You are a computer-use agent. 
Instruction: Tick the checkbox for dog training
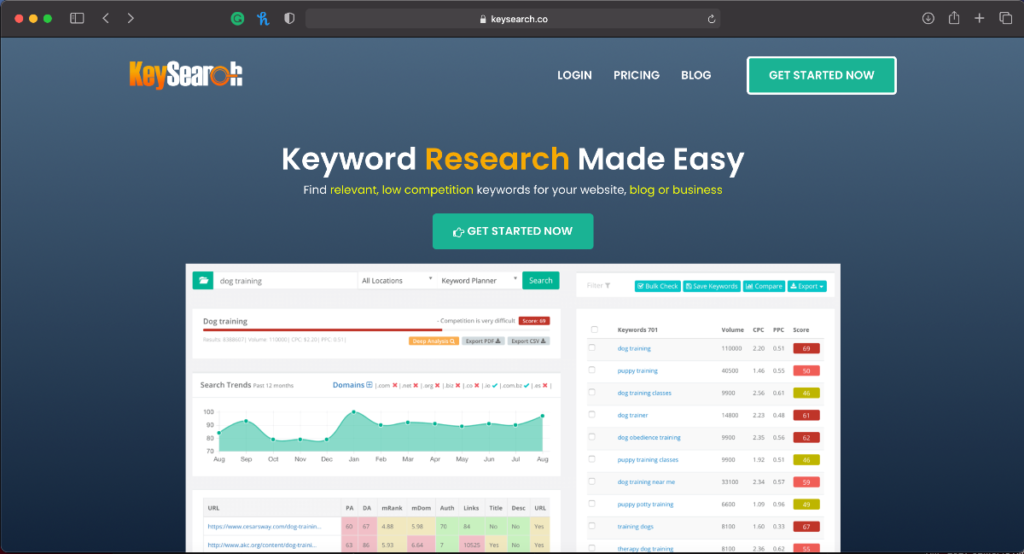point(592,348)
